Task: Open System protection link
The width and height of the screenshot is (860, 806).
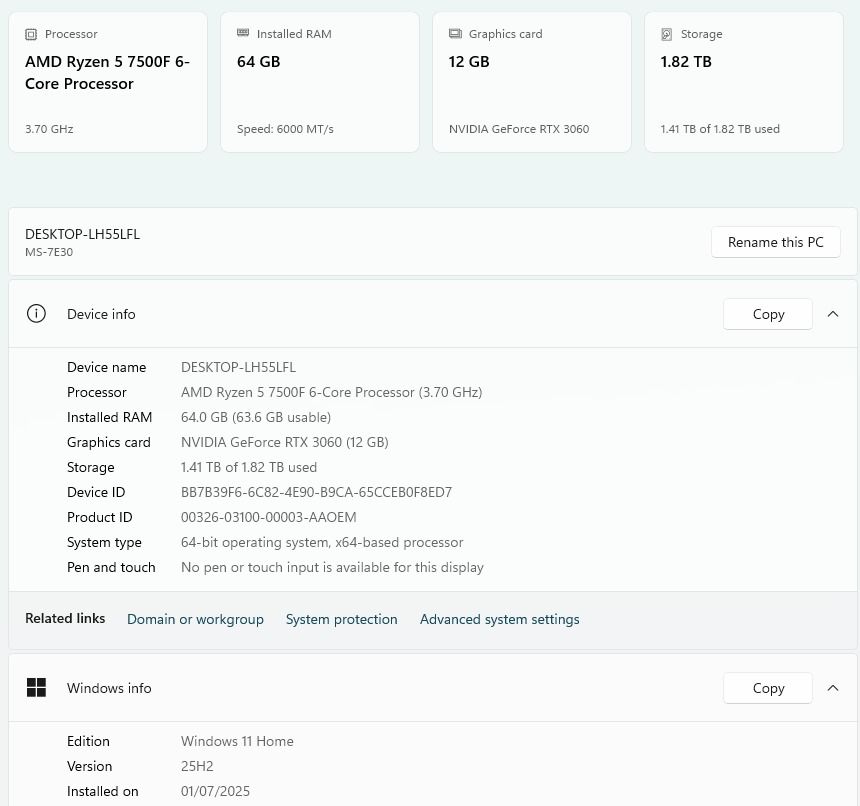Action: 342,619
